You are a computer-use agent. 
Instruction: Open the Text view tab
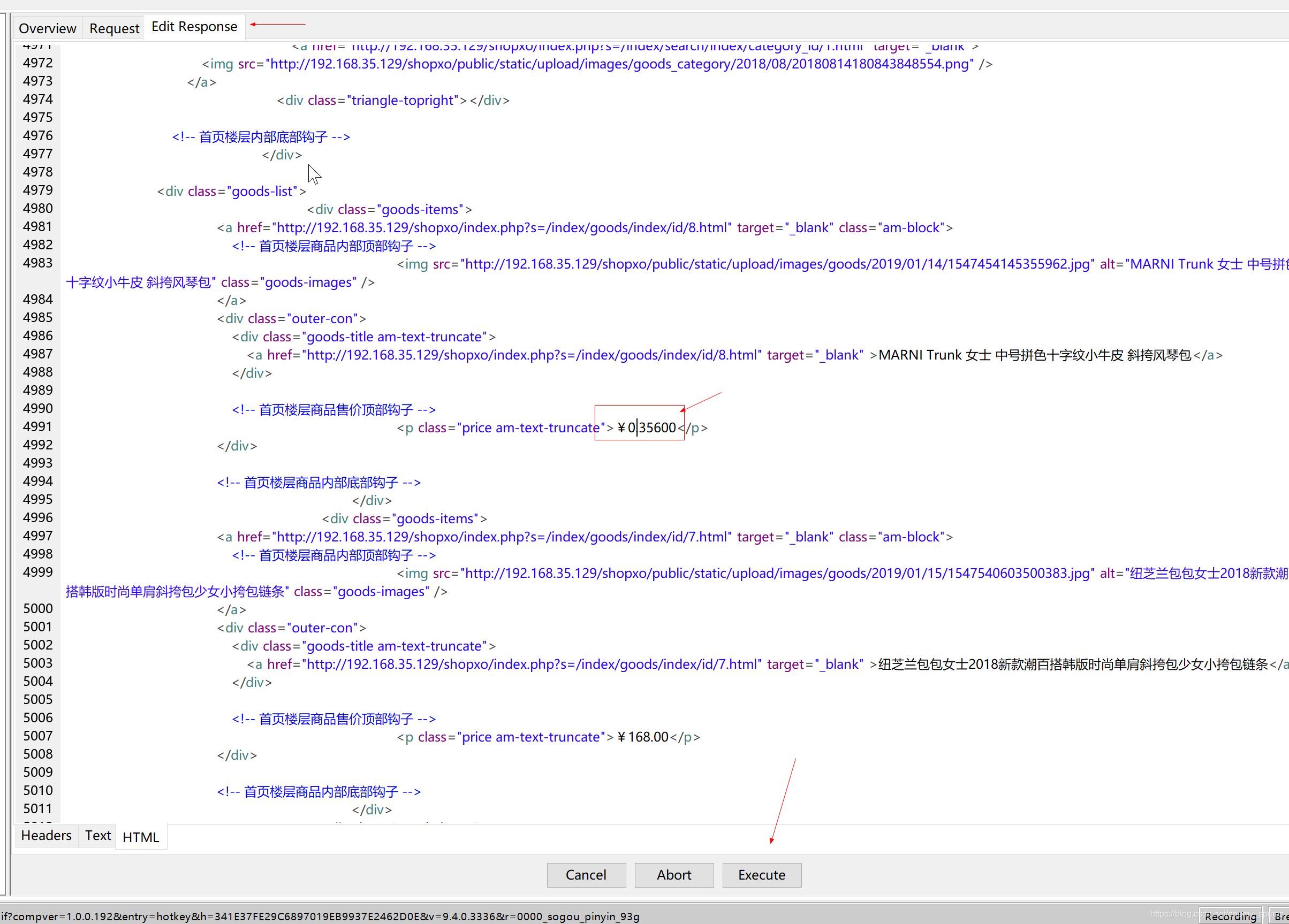[x=98, y=835]
